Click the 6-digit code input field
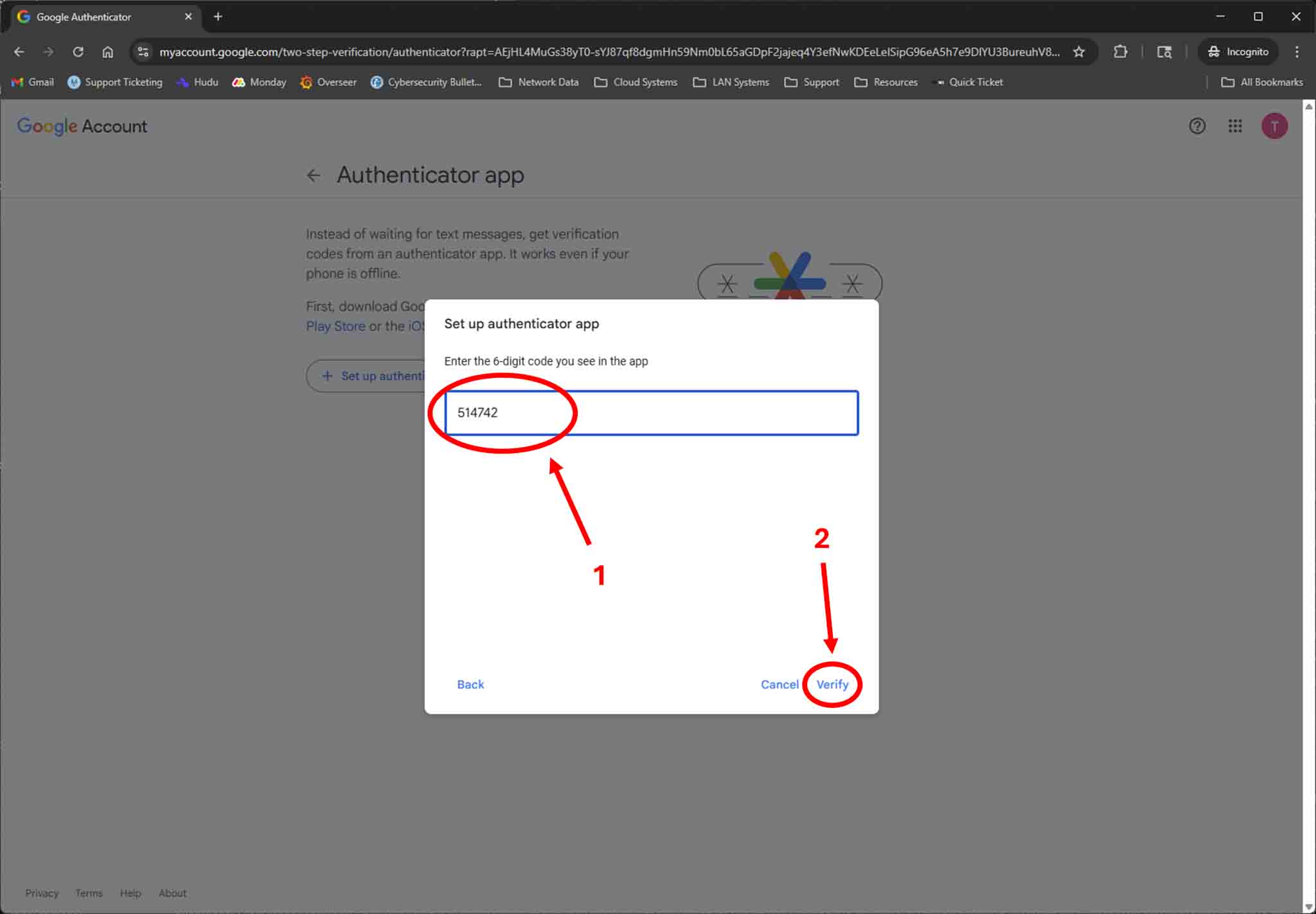The width and height of the screenshot is (1316, 914). (651, 413)
